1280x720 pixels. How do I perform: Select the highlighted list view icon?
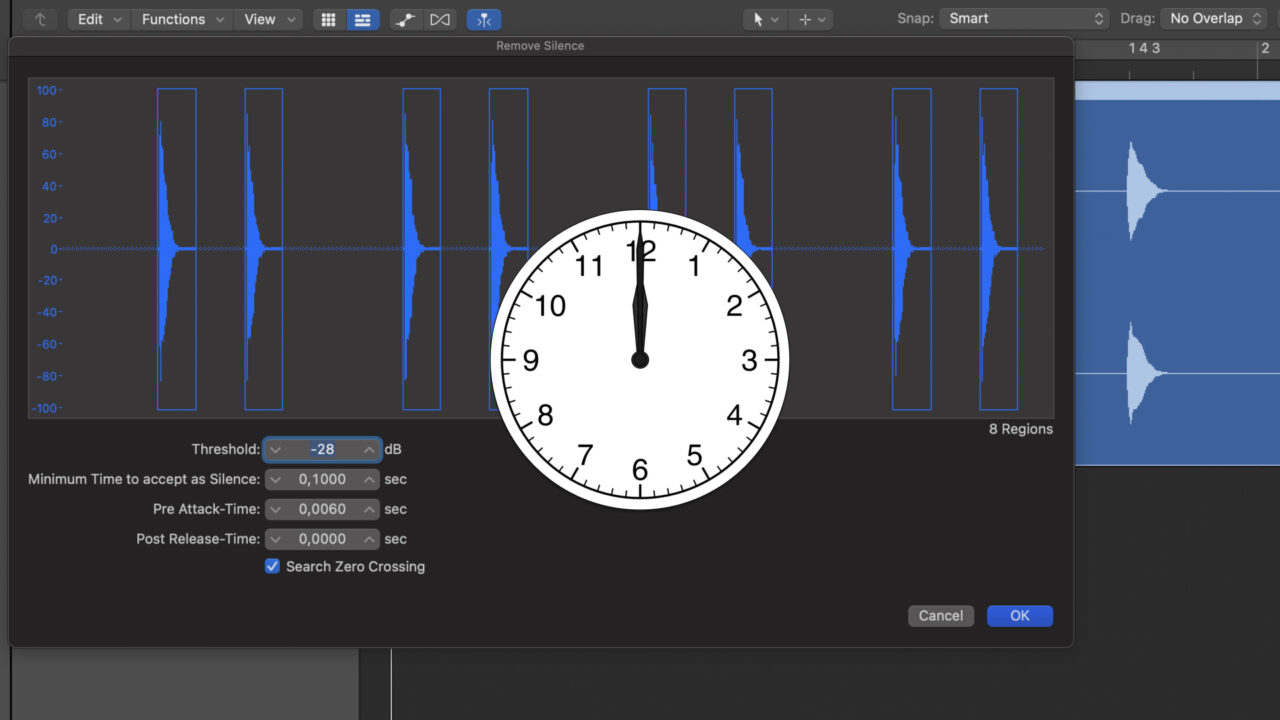(x=362, y=19)
